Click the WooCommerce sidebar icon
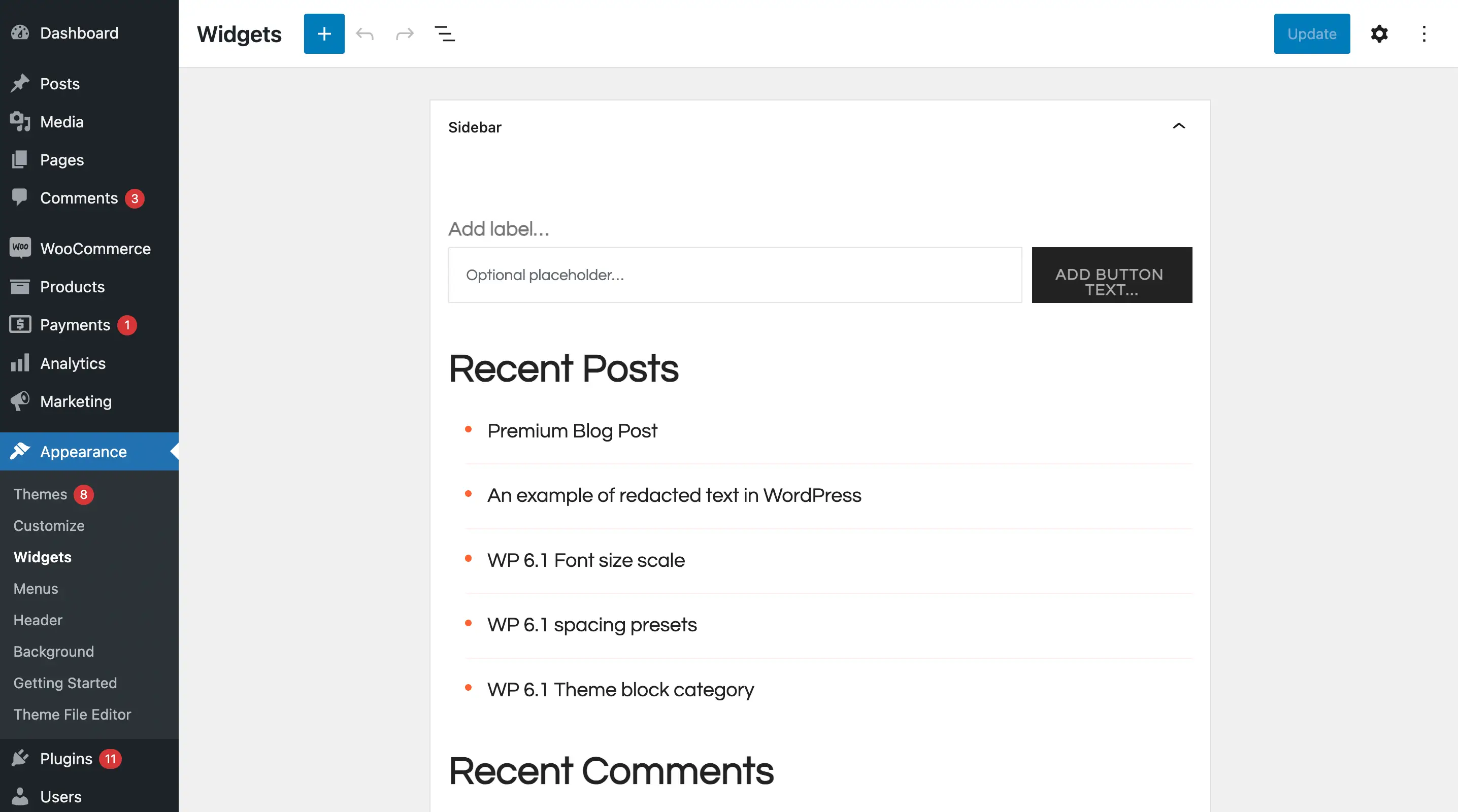1458x812 pixels. [x=19, y=249]
